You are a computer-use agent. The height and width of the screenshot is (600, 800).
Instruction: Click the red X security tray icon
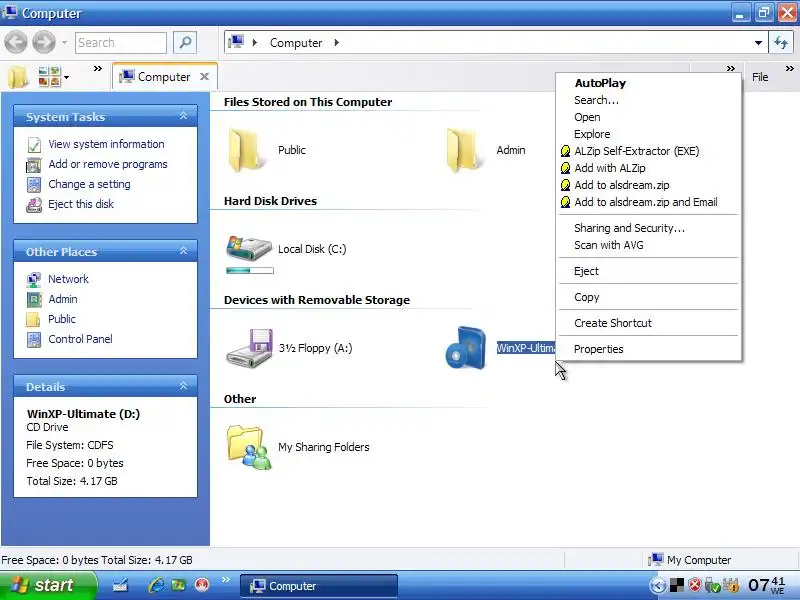pyautogui.click(x=695, y=585)
